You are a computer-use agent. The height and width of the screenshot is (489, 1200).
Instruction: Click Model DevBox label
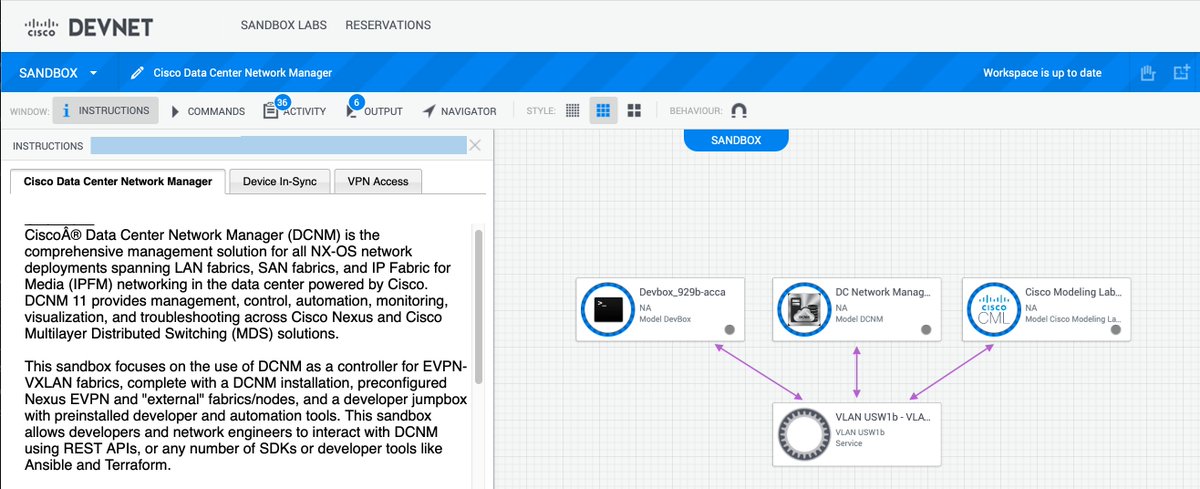665,320
